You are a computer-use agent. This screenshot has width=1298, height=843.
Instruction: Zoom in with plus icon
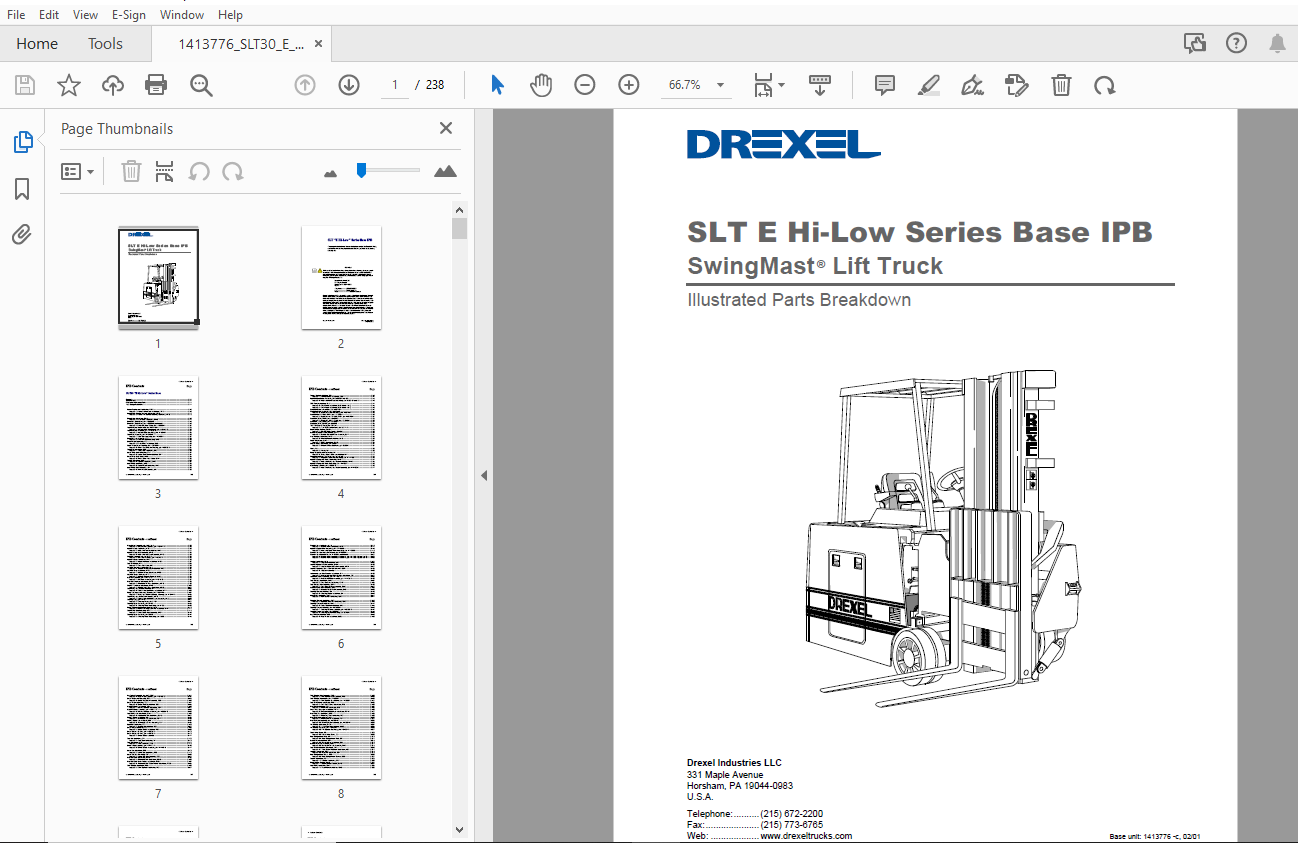click(628, 85)
